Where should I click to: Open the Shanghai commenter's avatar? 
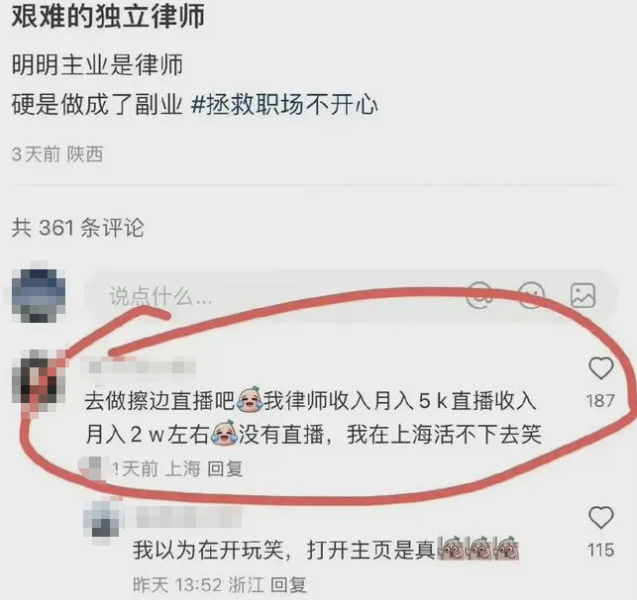[x=39, y=381]
